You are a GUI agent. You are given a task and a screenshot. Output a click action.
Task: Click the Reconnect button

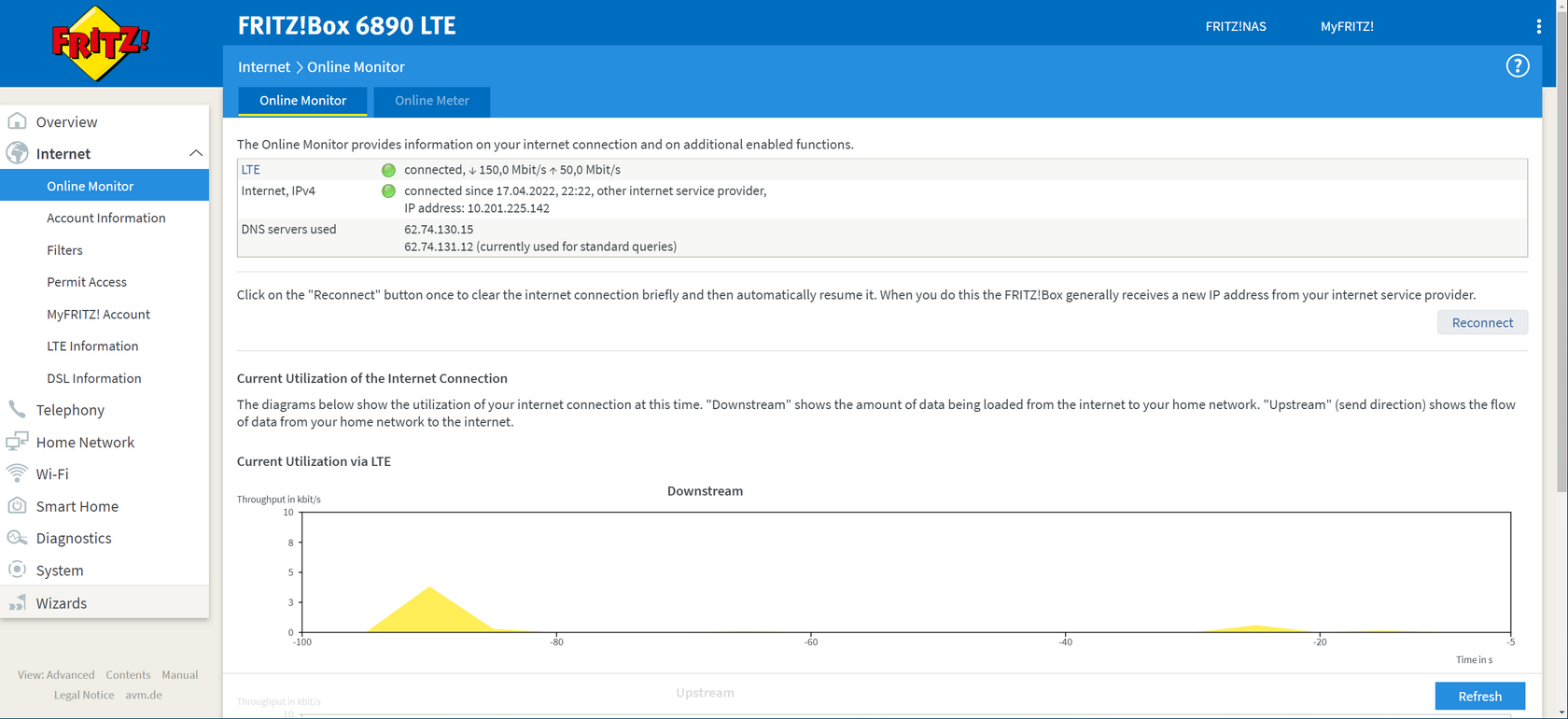1482,322
